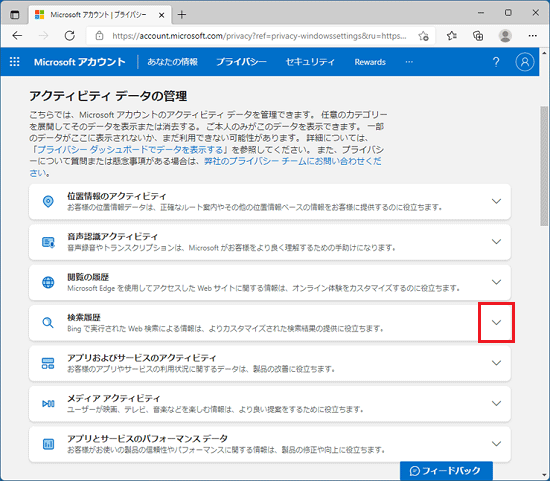The image size is (550, 481).
Task: Click the performance data chart icon
Action: pos(48,444)
